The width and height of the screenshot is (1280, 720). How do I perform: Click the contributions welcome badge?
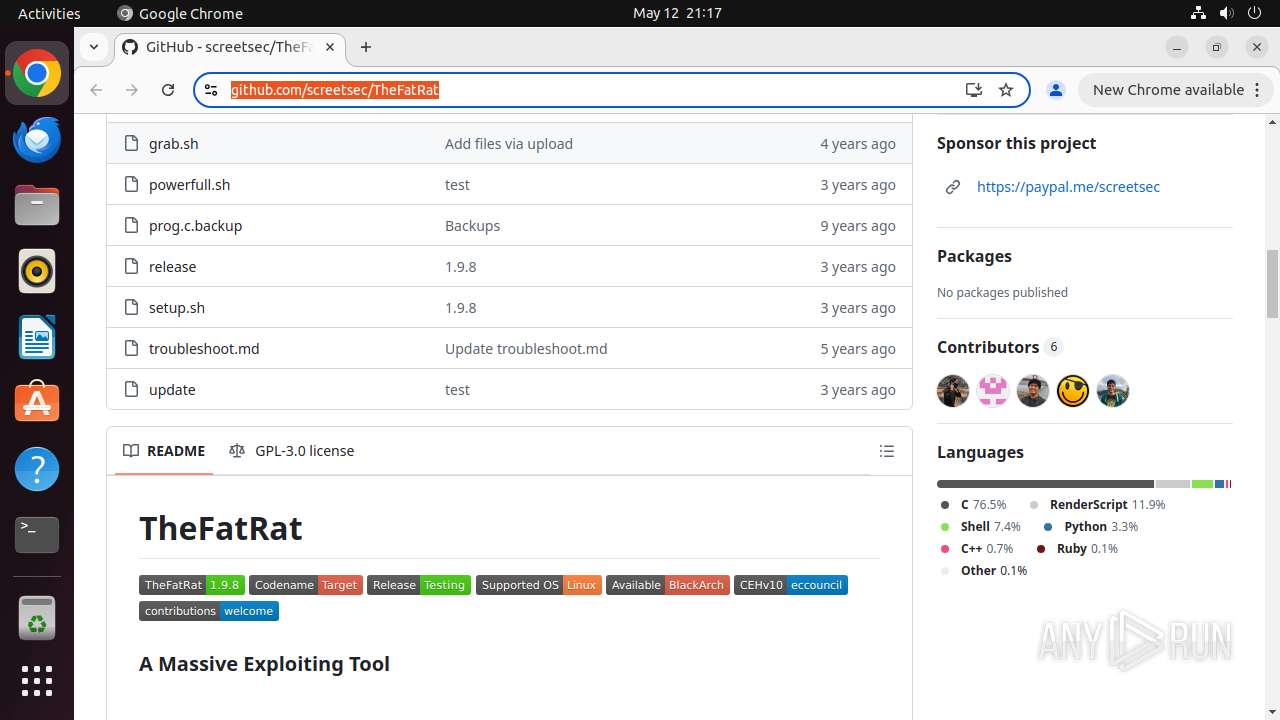point(209,611)
